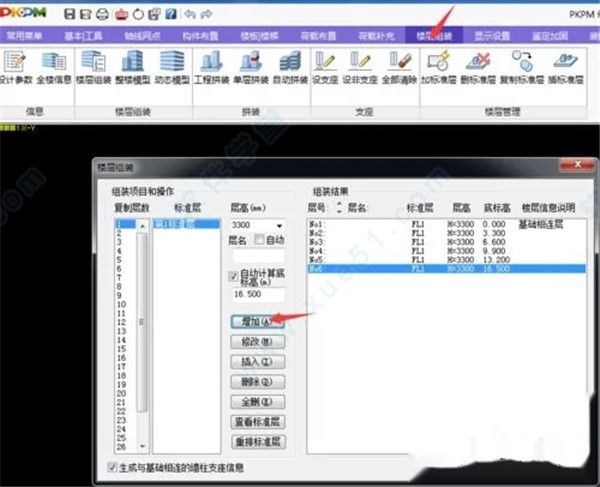Click the red toolbox icon in quick toolbar
600x487 pixels.
(x=121, y=14)
